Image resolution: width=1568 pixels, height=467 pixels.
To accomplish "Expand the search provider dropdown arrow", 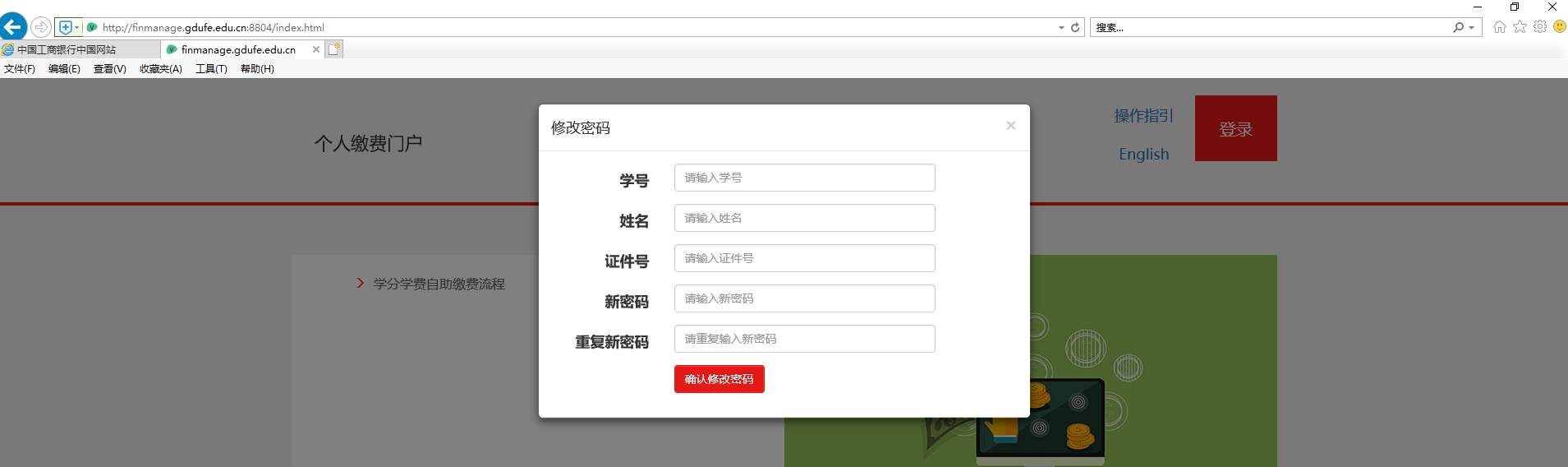I will tap(1471, 27).
